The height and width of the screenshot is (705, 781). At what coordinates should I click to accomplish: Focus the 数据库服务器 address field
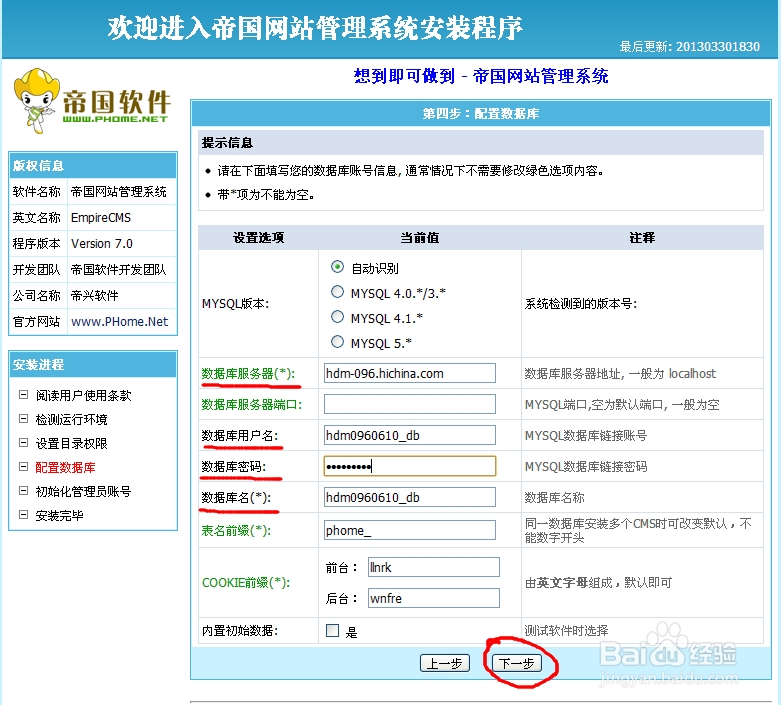[409, 373]
